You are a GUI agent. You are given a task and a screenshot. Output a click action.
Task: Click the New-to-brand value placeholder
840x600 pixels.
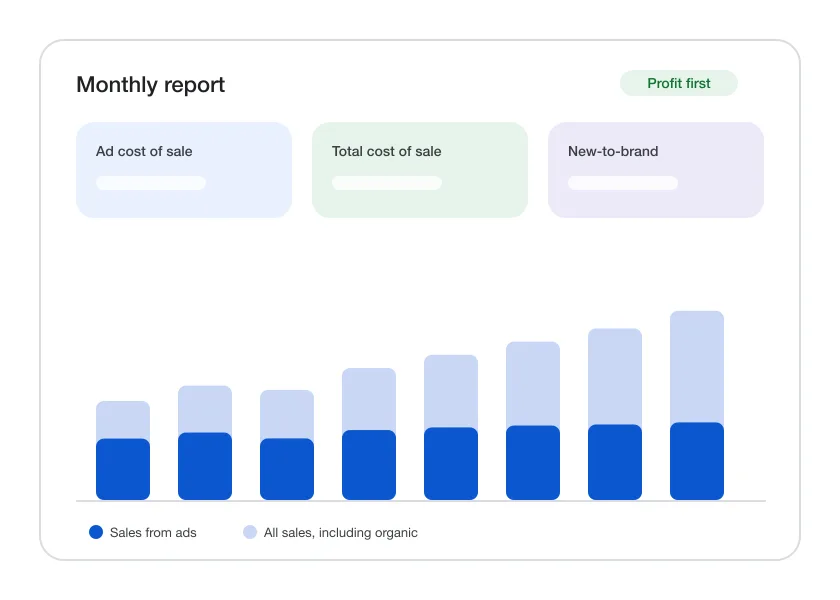click(x=622, y=183)
